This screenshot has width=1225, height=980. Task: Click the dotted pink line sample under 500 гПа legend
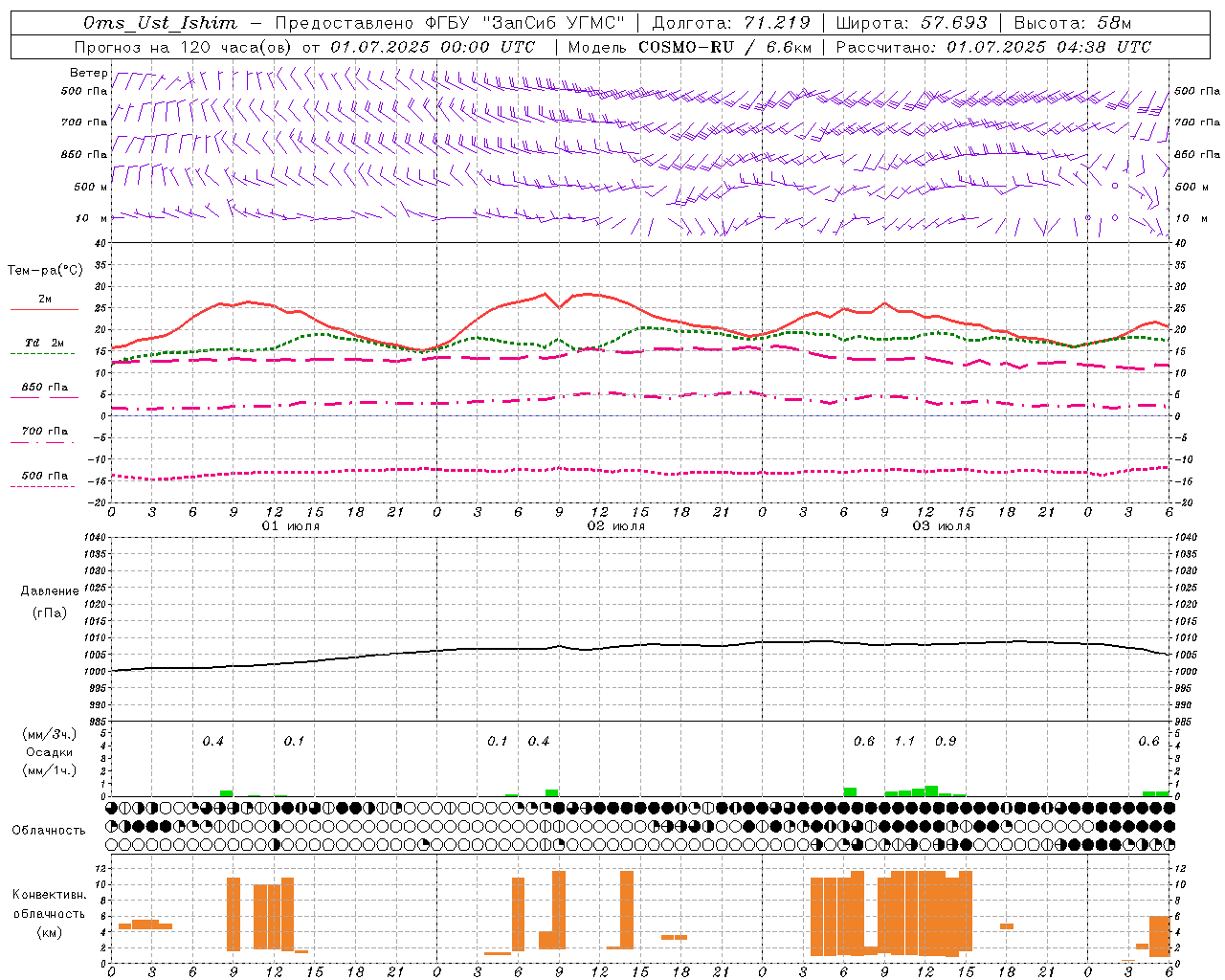[43, 487]
